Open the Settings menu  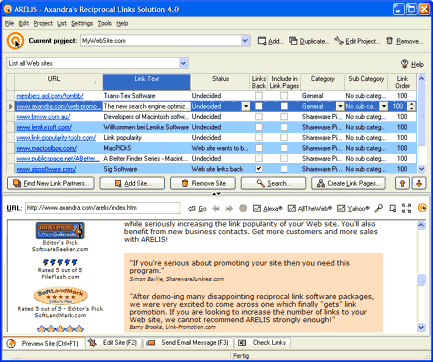point(82,23)
